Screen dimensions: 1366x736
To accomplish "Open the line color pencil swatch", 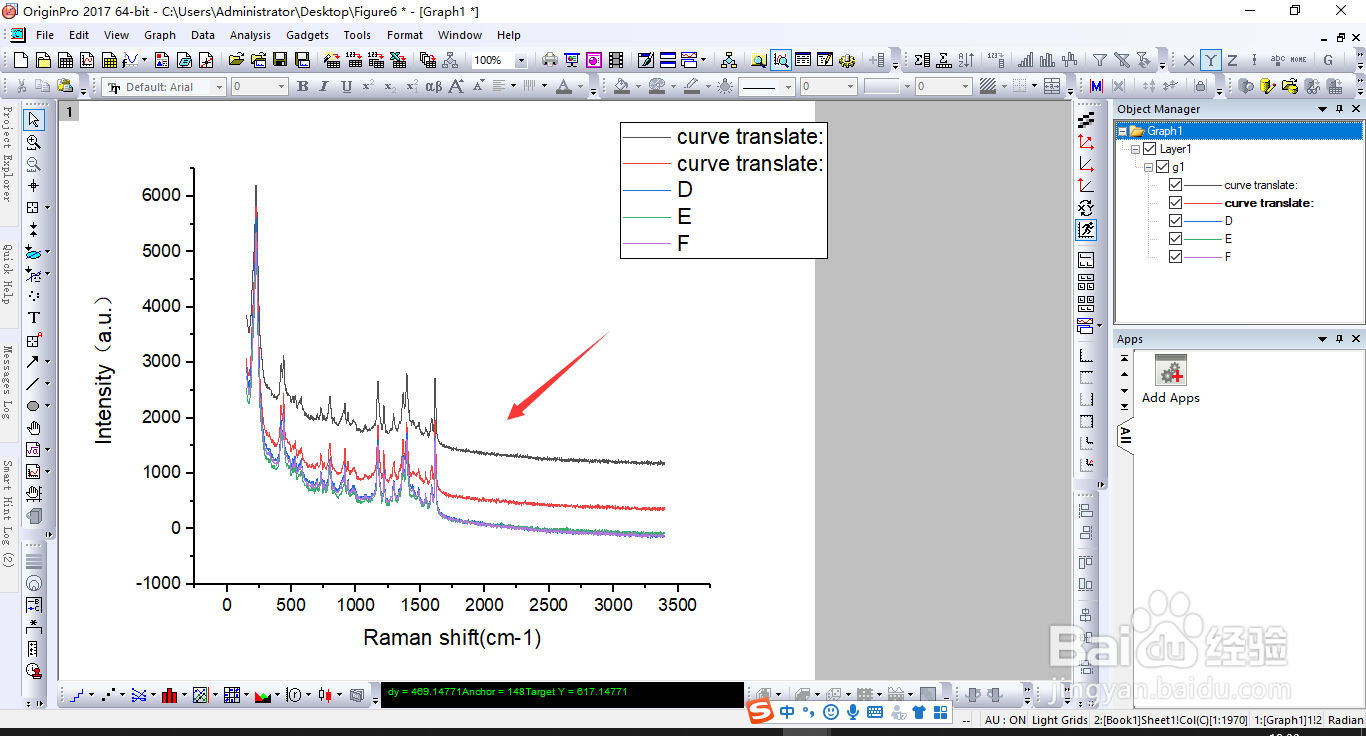I will (x=692, y=87).
